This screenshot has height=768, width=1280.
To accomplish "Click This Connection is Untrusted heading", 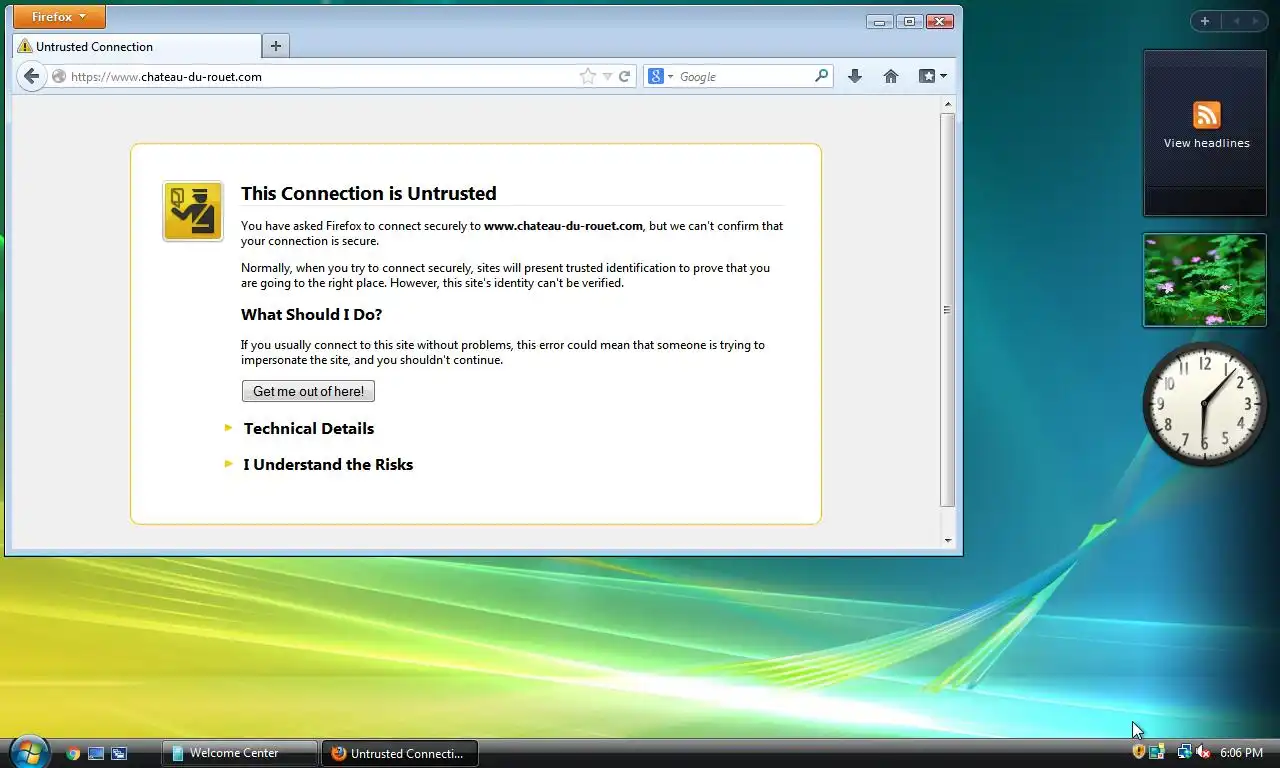I will point(369,193).
